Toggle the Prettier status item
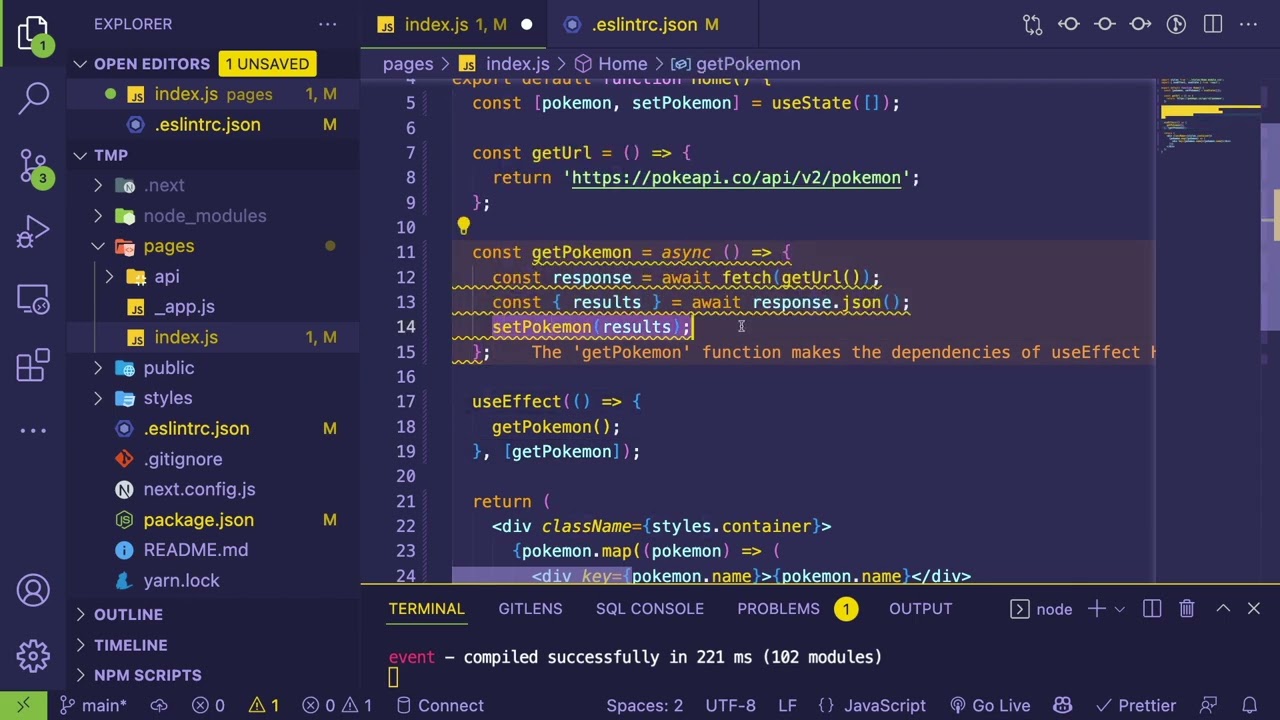This screenshot has height=720, width=1280. pyautogui.click(x=1134, y=705)
